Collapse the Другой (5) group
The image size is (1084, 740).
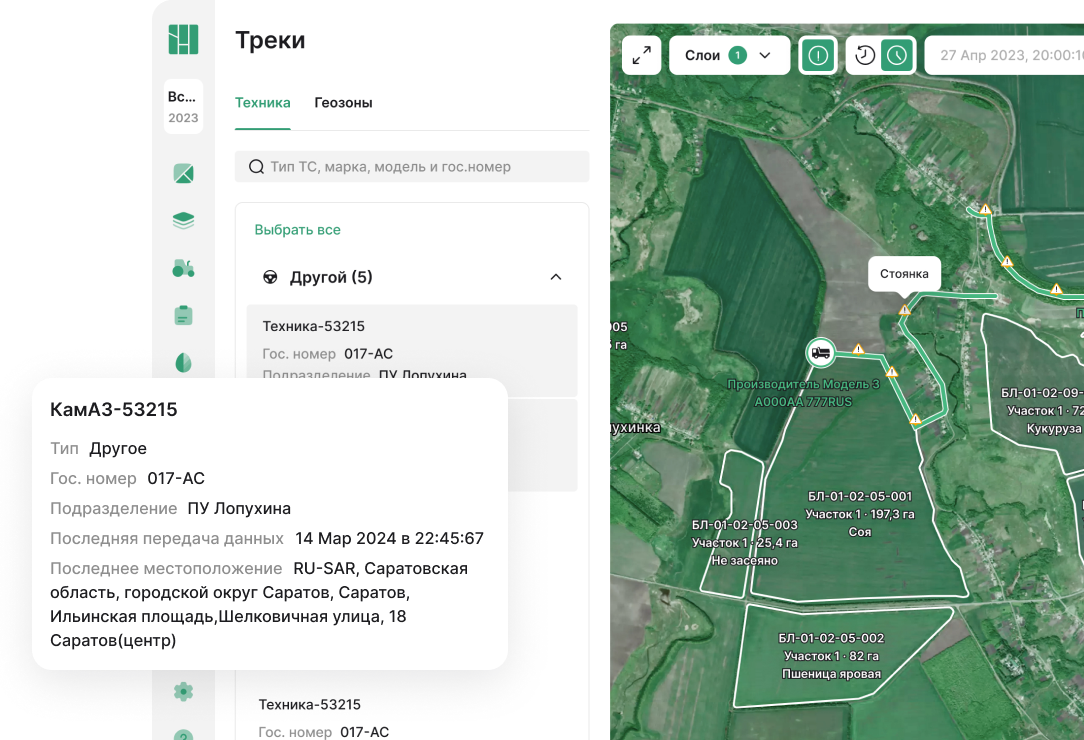tap(556, 277)
